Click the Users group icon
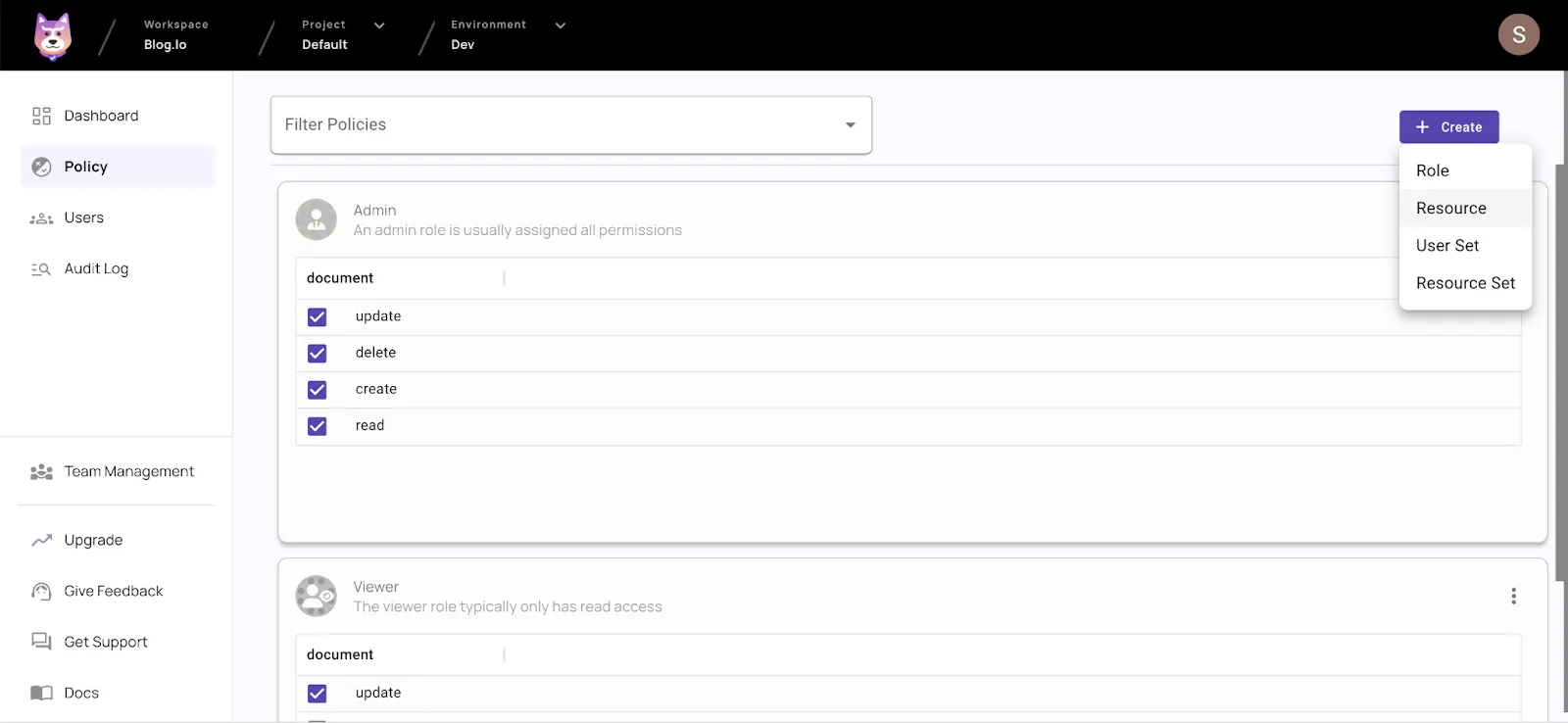The width and height of the screenshot is (1568, 723). [41, 218]
